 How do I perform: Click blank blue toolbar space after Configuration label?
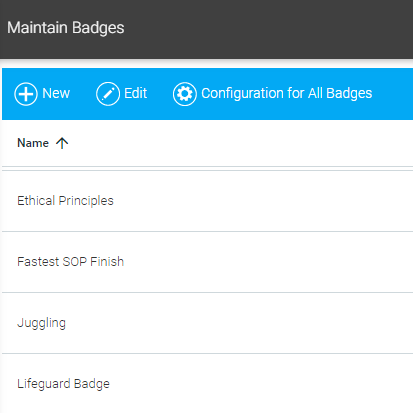point(393,94)
